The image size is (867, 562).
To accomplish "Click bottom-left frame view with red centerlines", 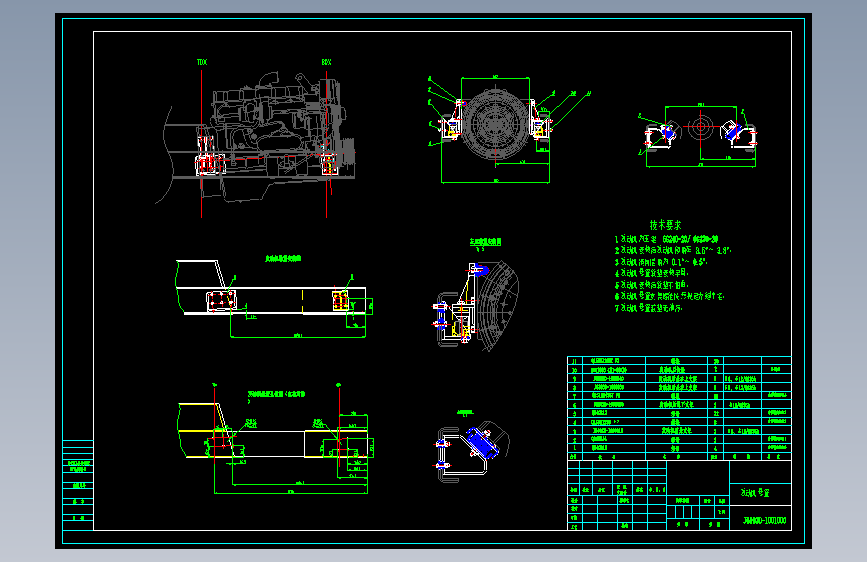I will [x=275, y=438].
